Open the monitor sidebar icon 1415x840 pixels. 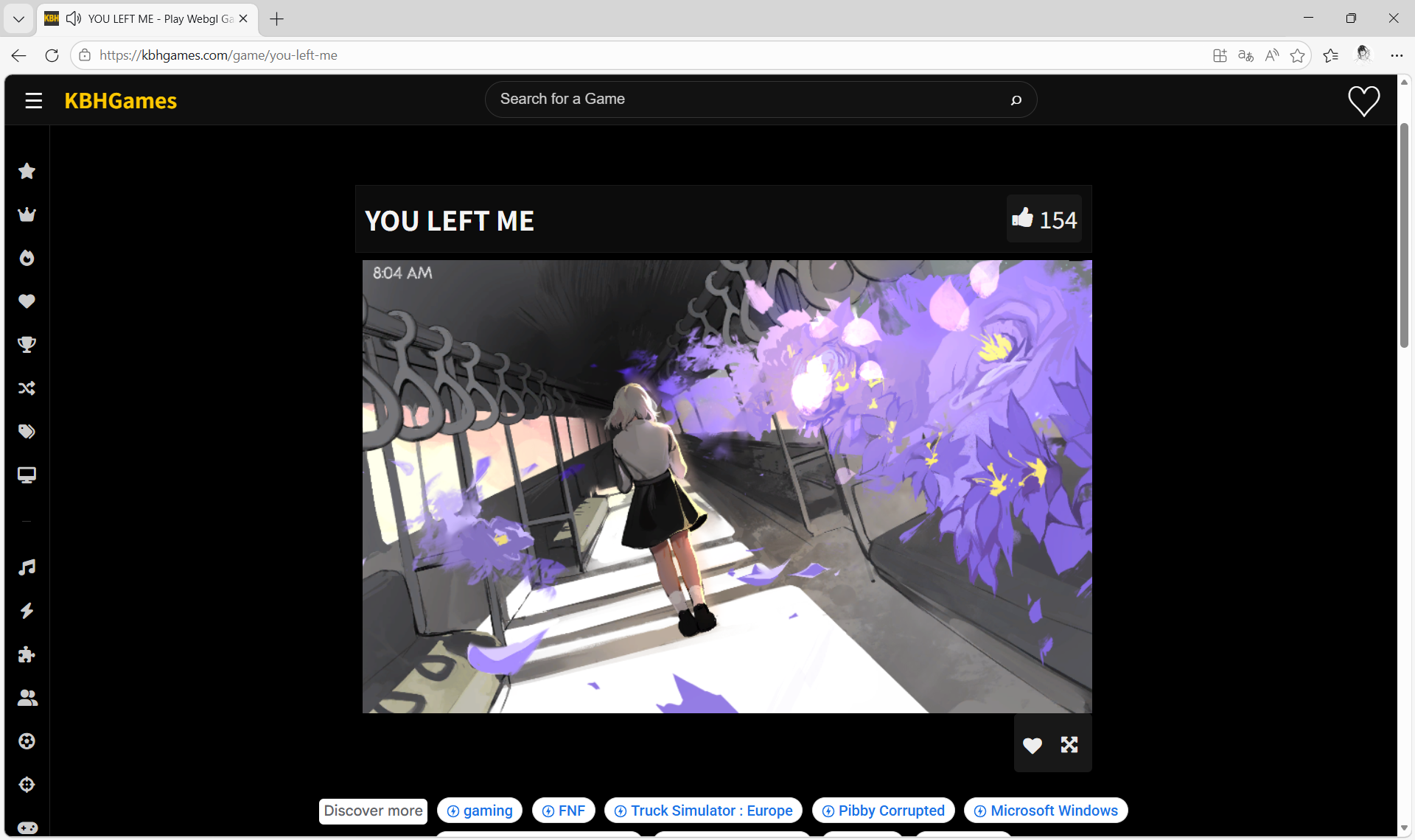27,475
